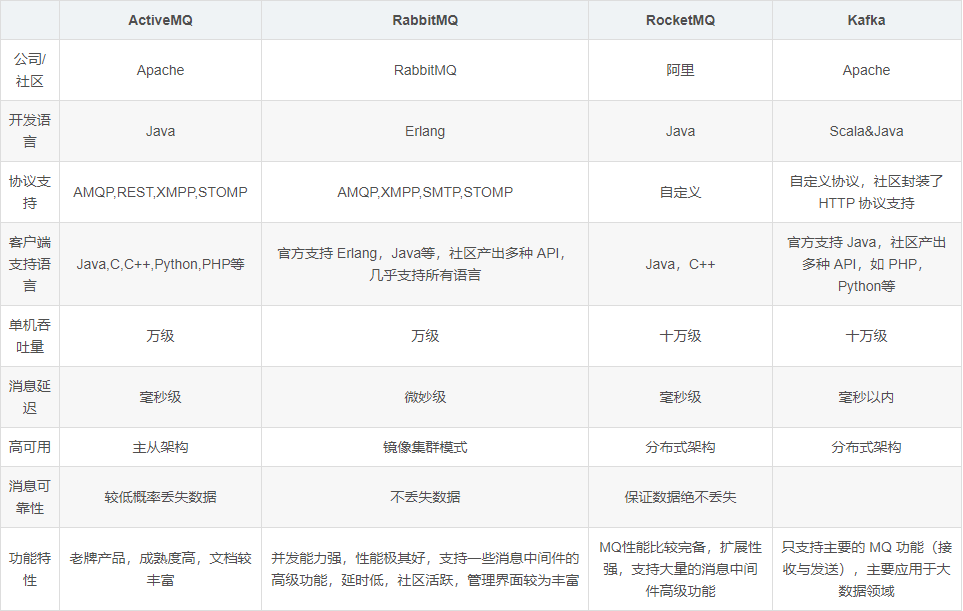The width and height of the screenshot is (963, 611).
Task: Click the AMQP,XMPP,SMTP,STOMP cell
Action: [425, 192]
